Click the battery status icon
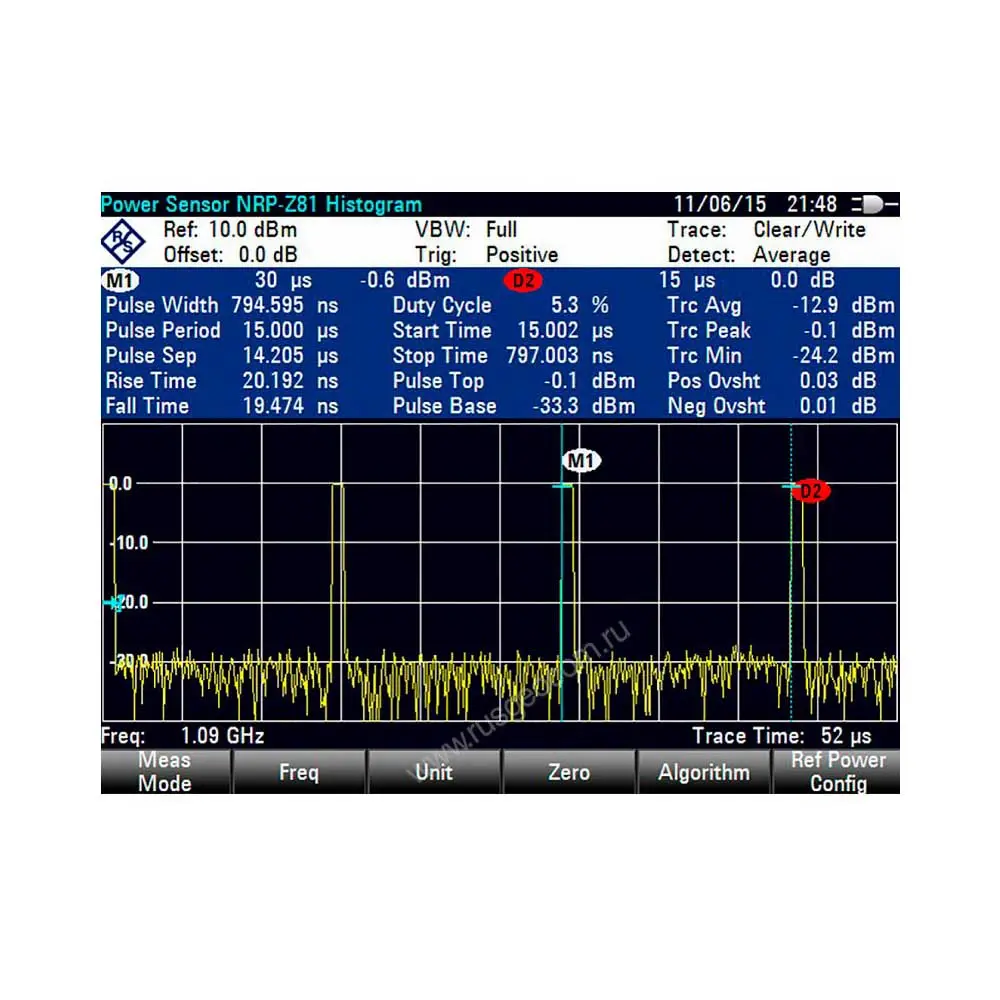1000x1000 pixels. (874, 205)
